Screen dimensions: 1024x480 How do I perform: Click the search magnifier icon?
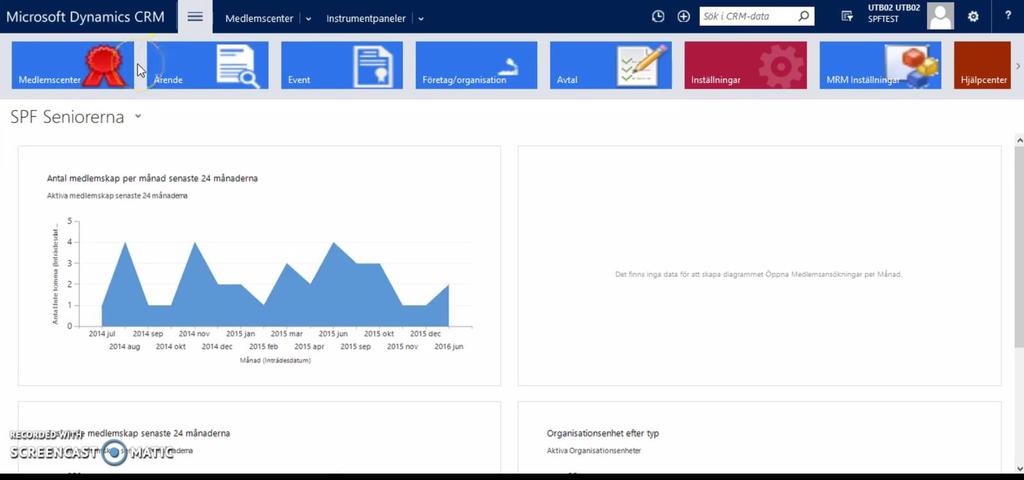[x=804, y=16]
